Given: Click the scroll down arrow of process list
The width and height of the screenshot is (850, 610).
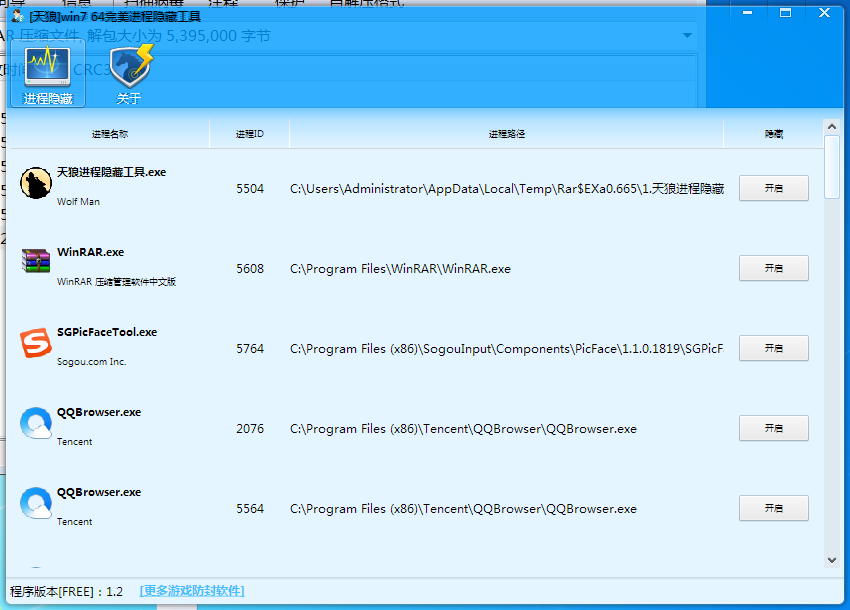Looking at the screenshot, I should tap(831, 561).
